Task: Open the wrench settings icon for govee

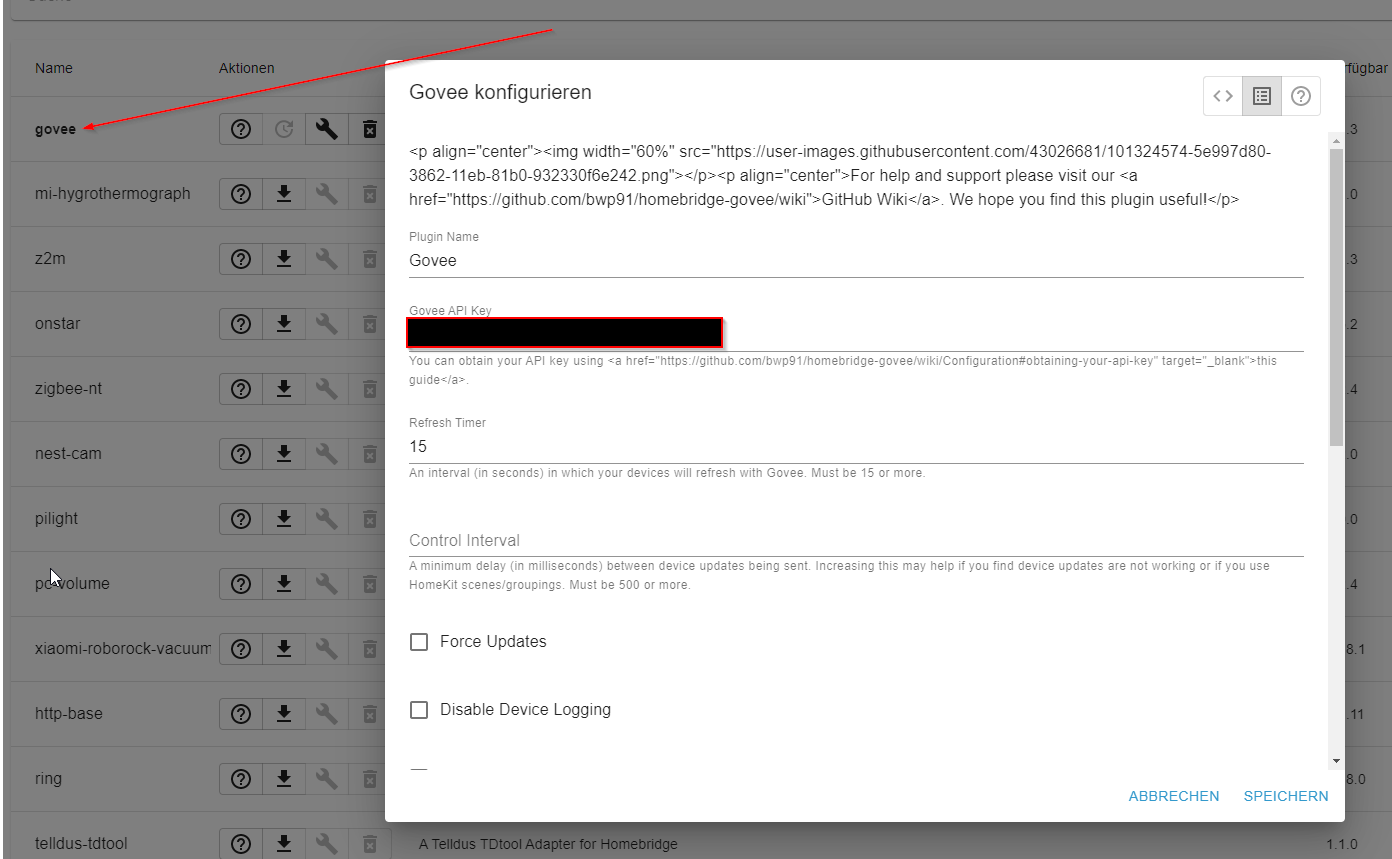Action: (326, 129)
